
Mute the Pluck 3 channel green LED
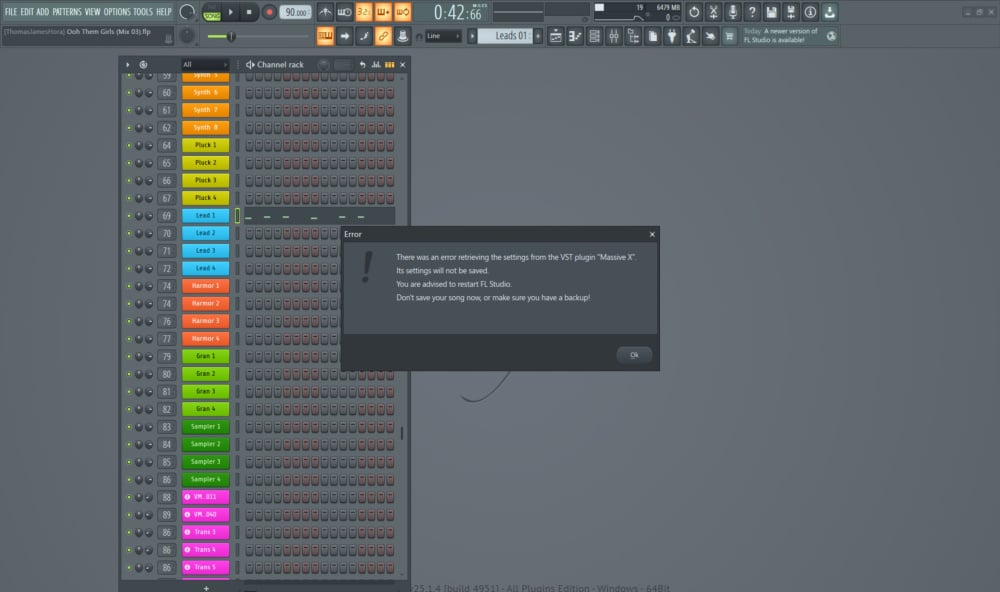pyautogui.click(x=129, y=181)
